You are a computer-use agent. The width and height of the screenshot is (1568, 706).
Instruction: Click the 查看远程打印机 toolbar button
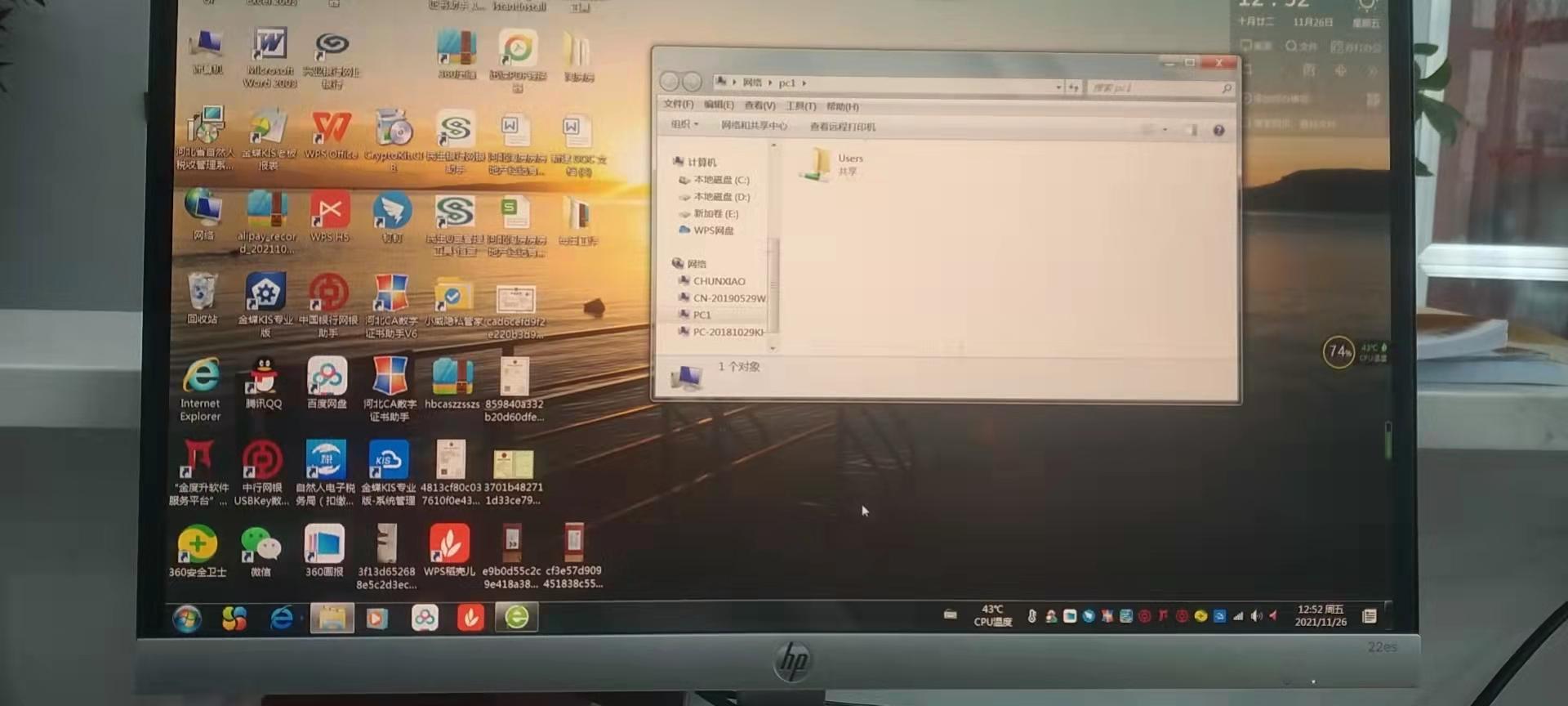[842, 127]
